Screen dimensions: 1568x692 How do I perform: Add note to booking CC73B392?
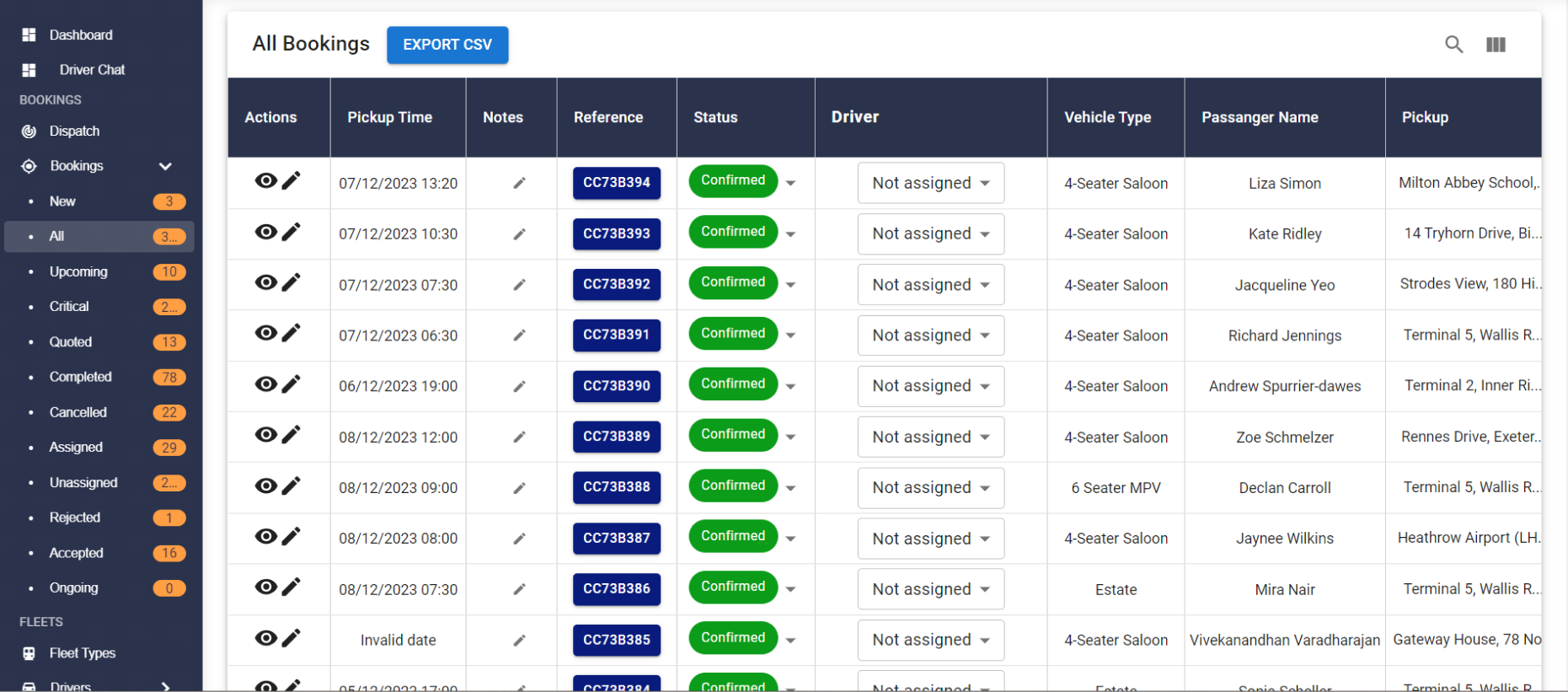[519, 285]
